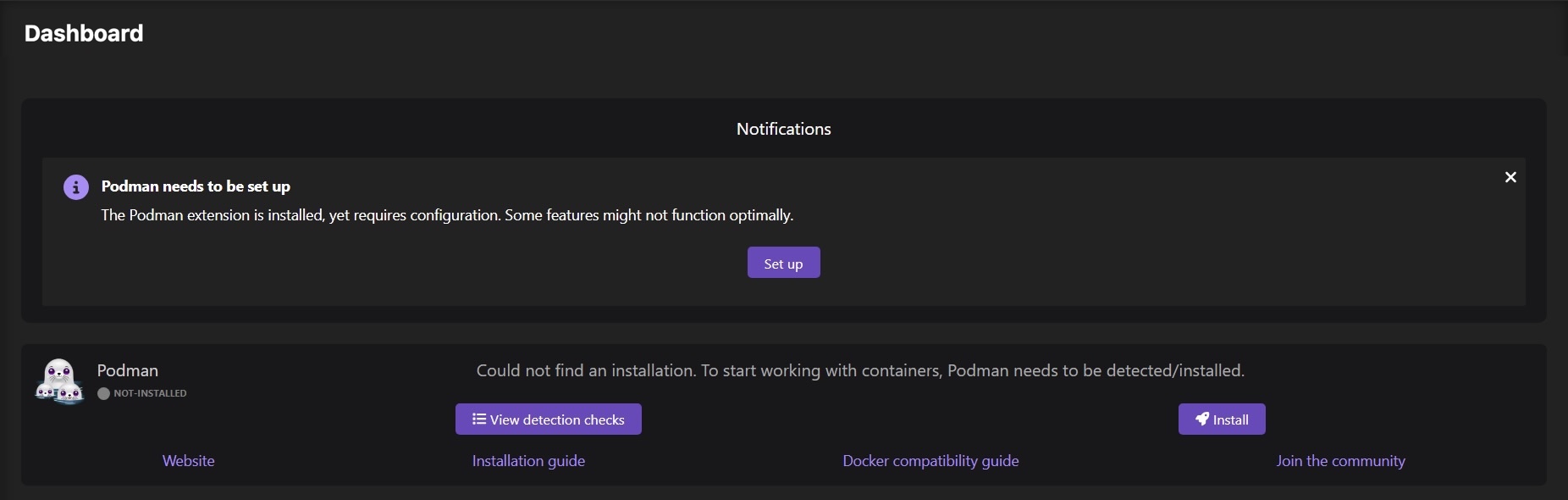Dismiss the Podman setup notification

[1510, 177]
